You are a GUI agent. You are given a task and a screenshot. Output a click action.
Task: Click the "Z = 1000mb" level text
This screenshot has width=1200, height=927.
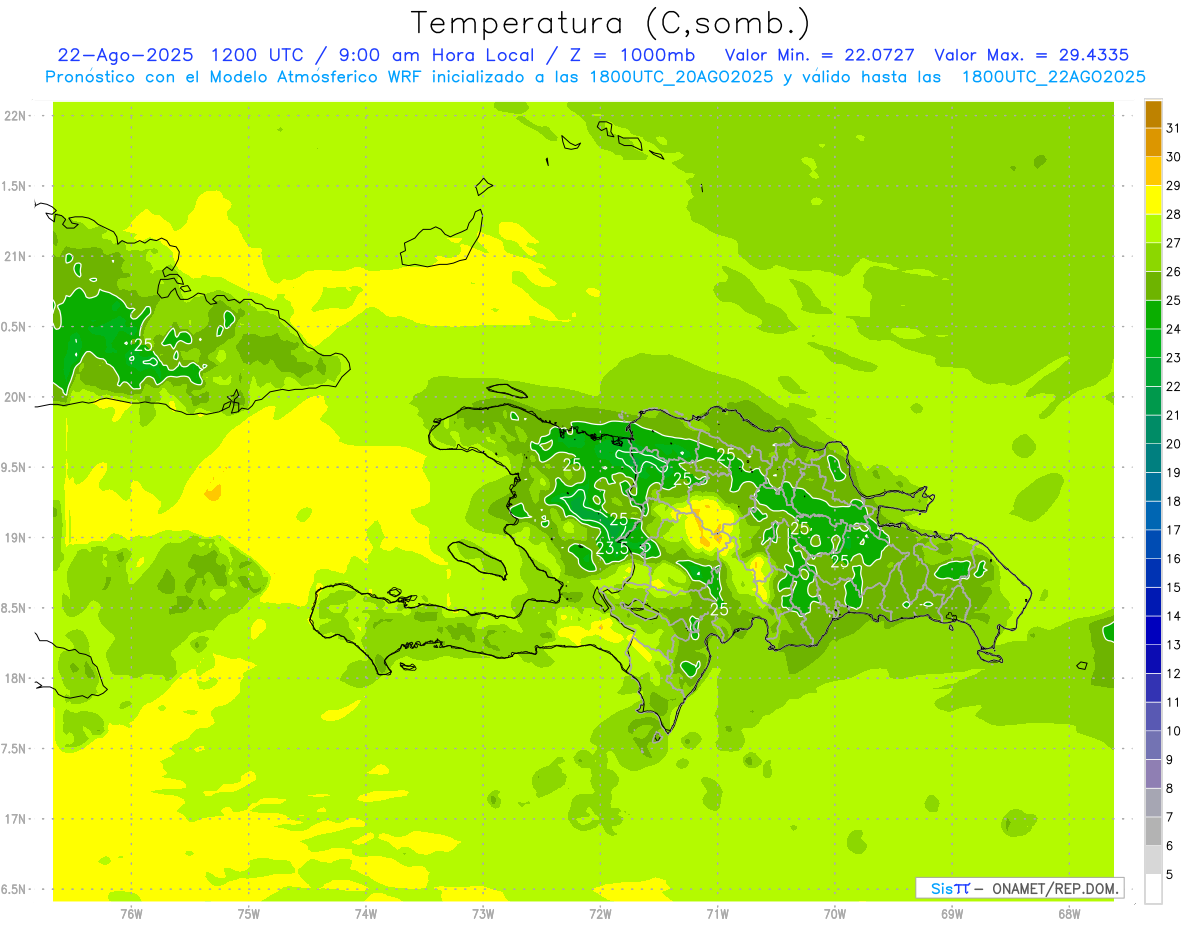pos(635,55)
